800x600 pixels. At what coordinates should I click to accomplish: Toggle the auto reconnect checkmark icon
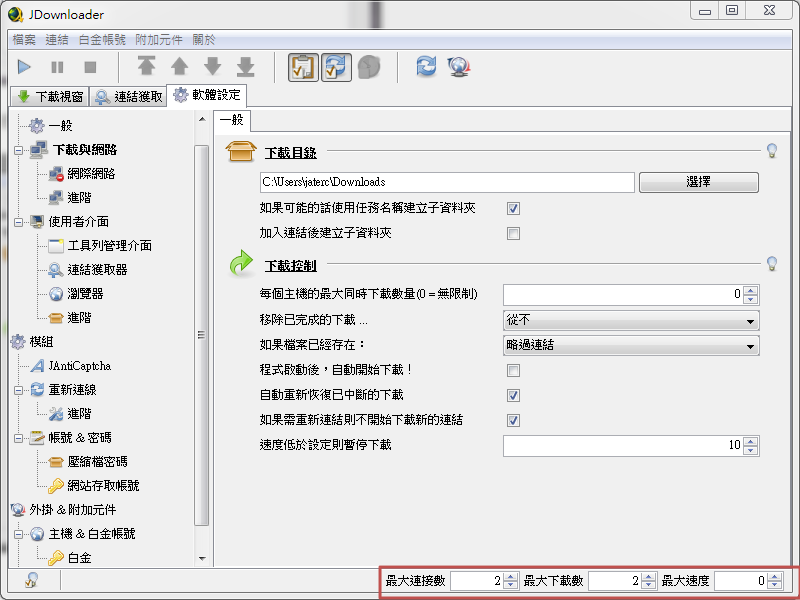coord(336,67)
